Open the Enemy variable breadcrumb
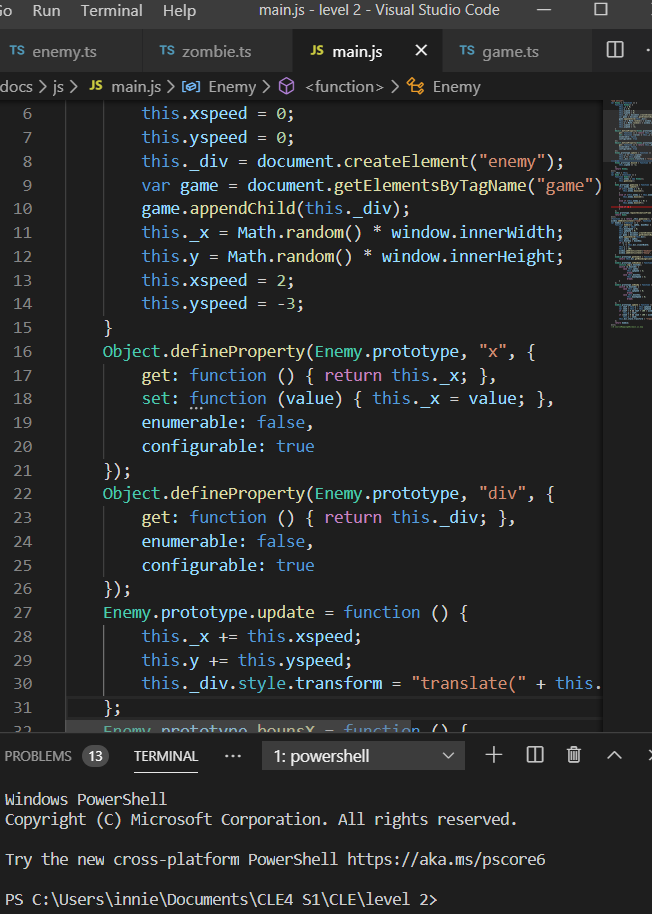This screenshot has height=914, width=652. pyautogui.click(x=232, y=87)
